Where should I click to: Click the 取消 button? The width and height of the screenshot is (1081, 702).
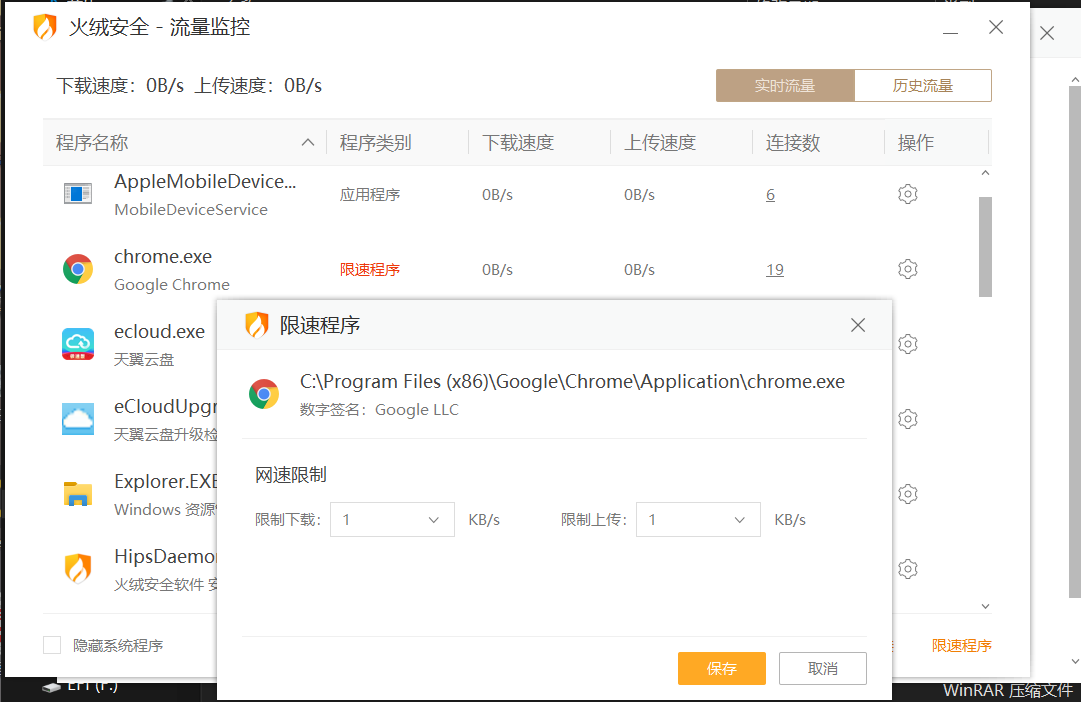pyautogui.click(x=822, y=669)
